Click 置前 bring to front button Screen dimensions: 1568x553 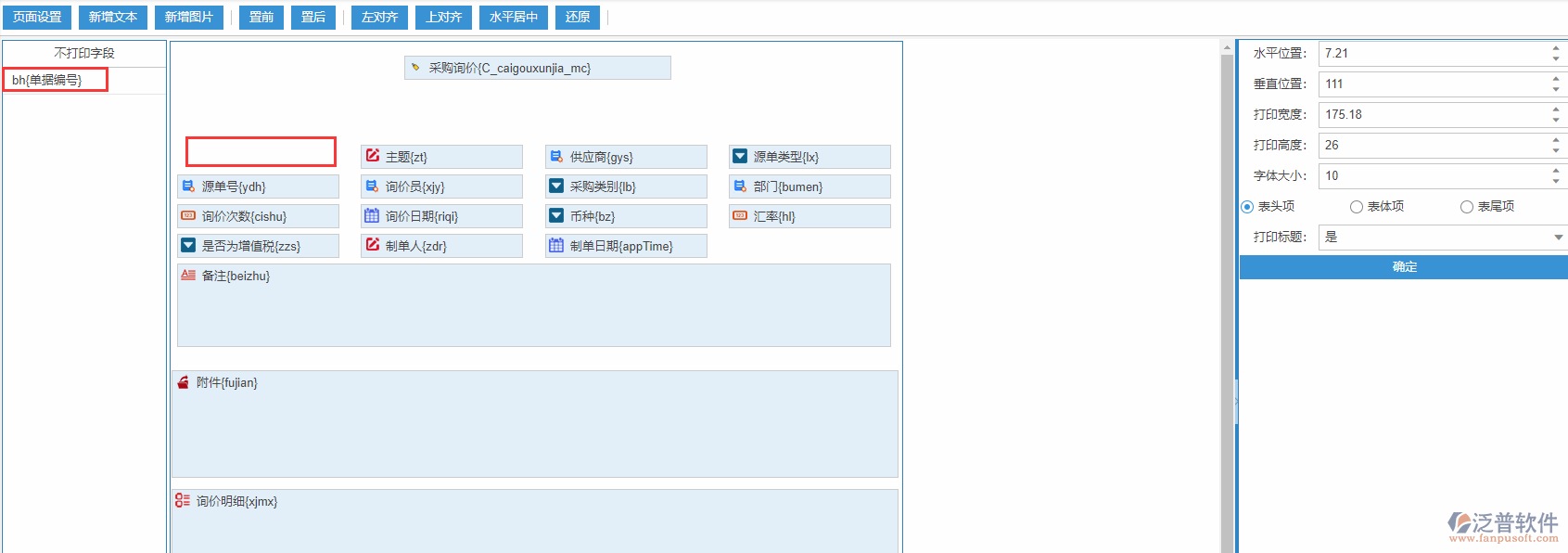click(261, 18)
